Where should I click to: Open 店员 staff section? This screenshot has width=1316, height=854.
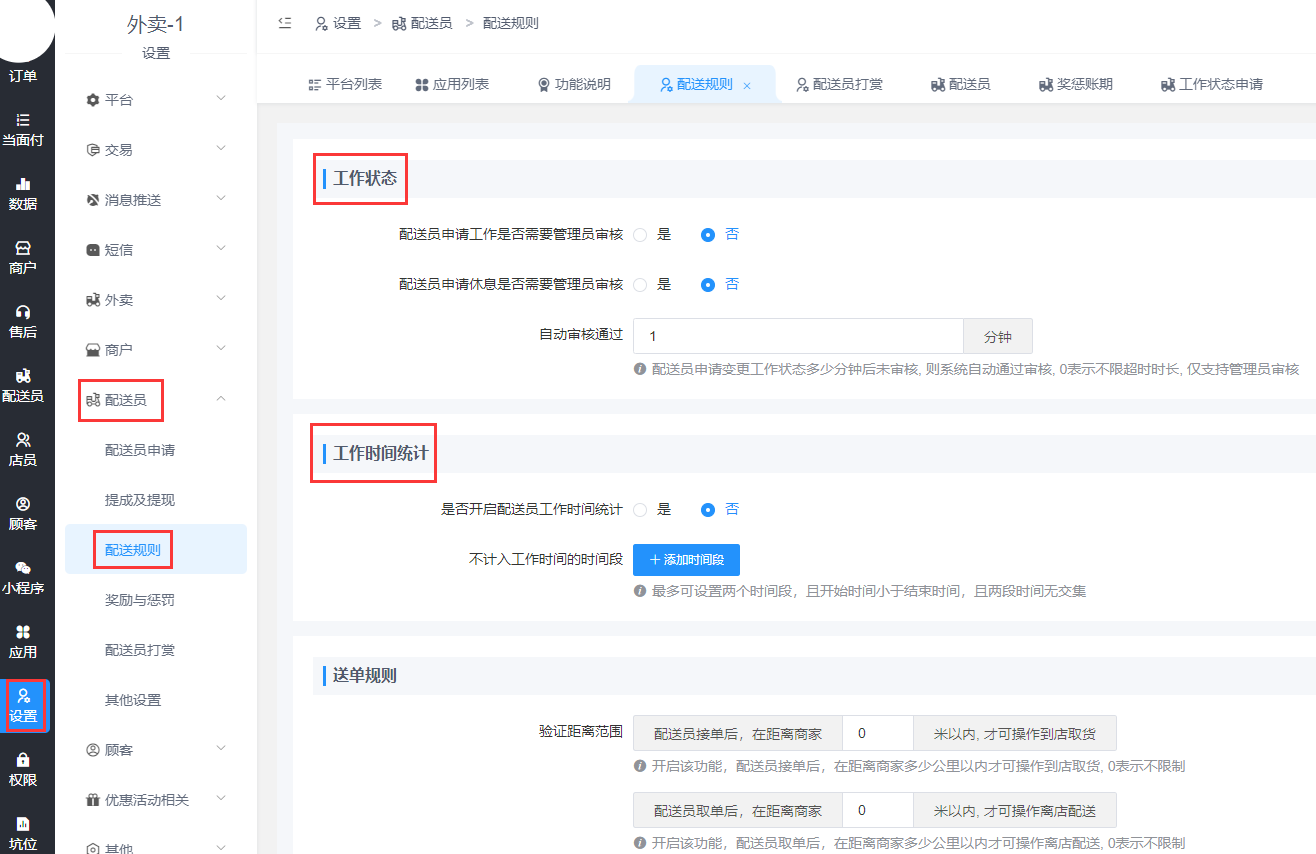23,450
